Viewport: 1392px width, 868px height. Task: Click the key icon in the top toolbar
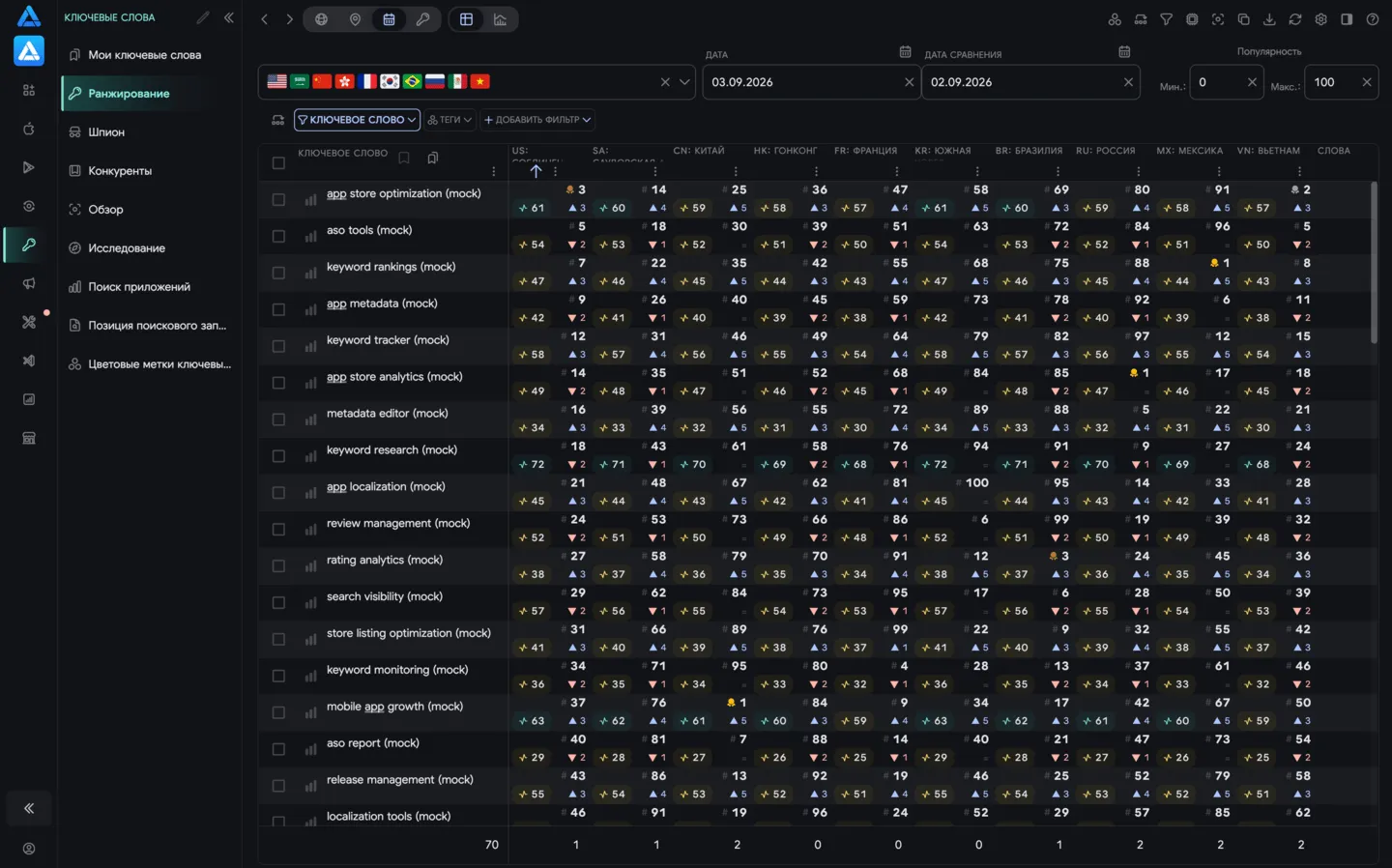click(422, 19)
